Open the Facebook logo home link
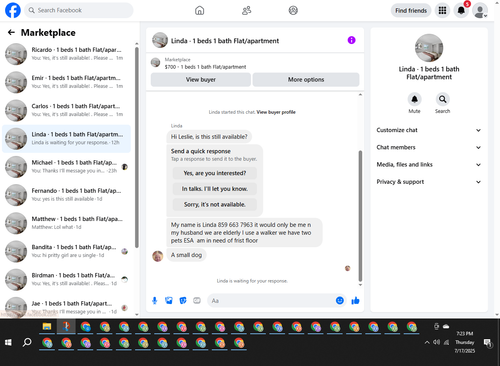This screenshot has width=500, height=366. click(x=13, y=10)
